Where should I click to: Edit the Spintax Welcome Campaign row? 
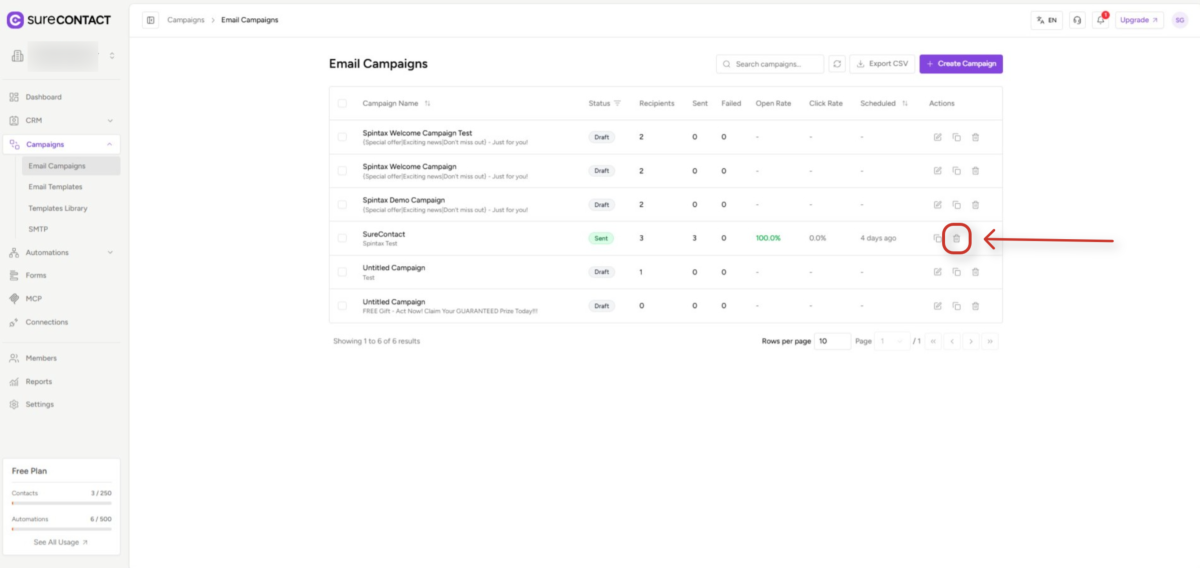tap(937, 171)
